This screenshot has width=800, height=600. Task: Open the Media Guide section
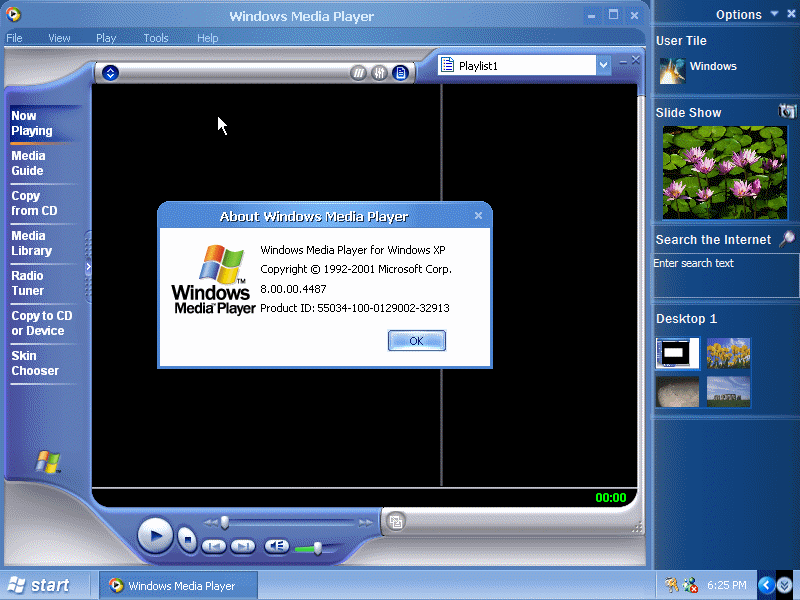(x=29, y=163)
